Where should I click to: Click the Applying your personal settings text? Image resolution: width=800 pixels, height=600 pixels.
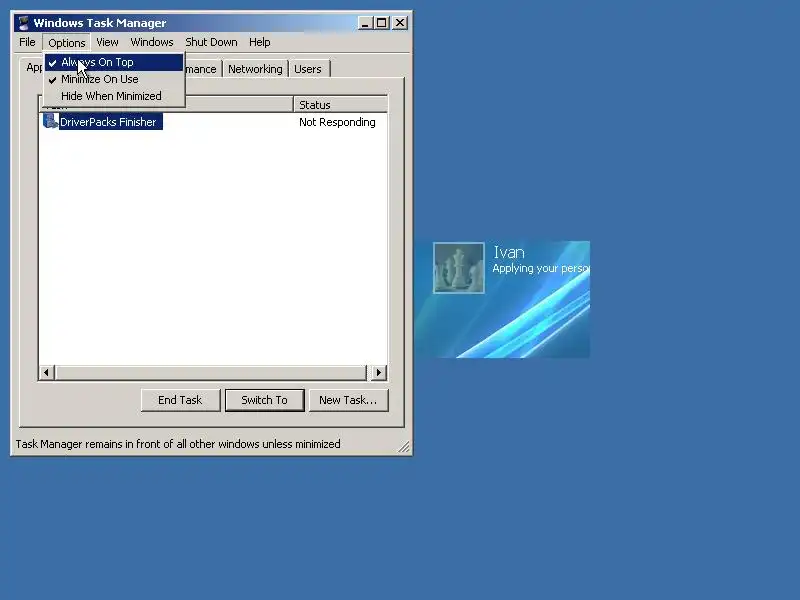541,268
